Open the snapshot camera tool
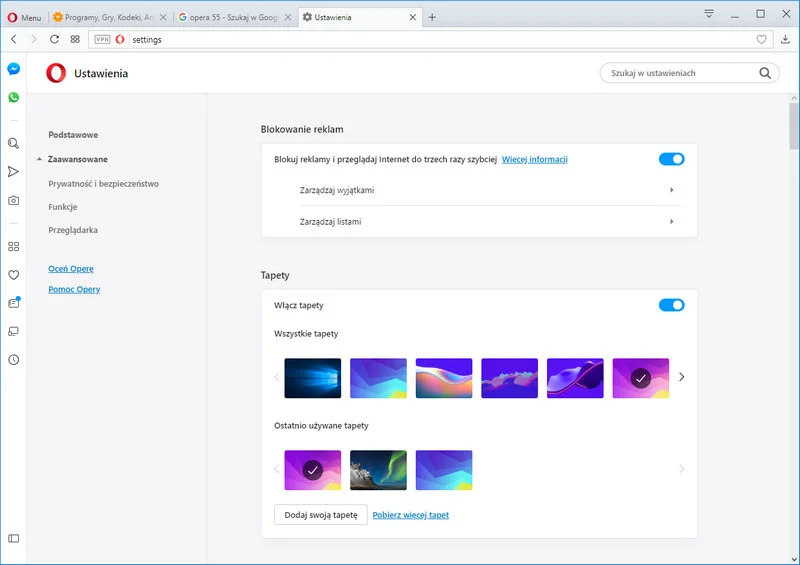Screen dimensions: 800x565 [x=13, y=200]
